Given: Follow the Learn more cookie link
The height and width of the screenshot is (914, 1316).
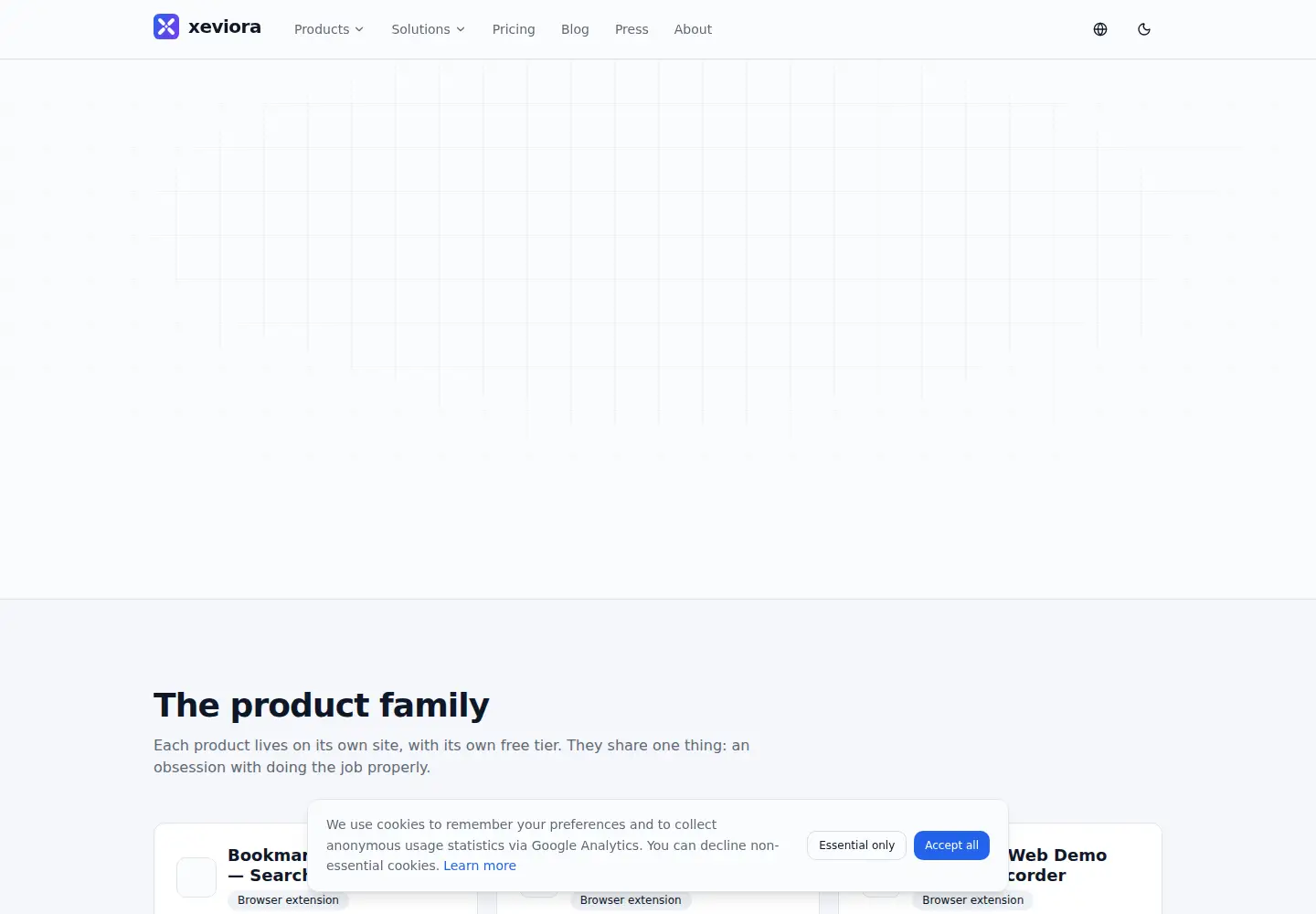Looking at the screenshot, I should tap(480, 866).
